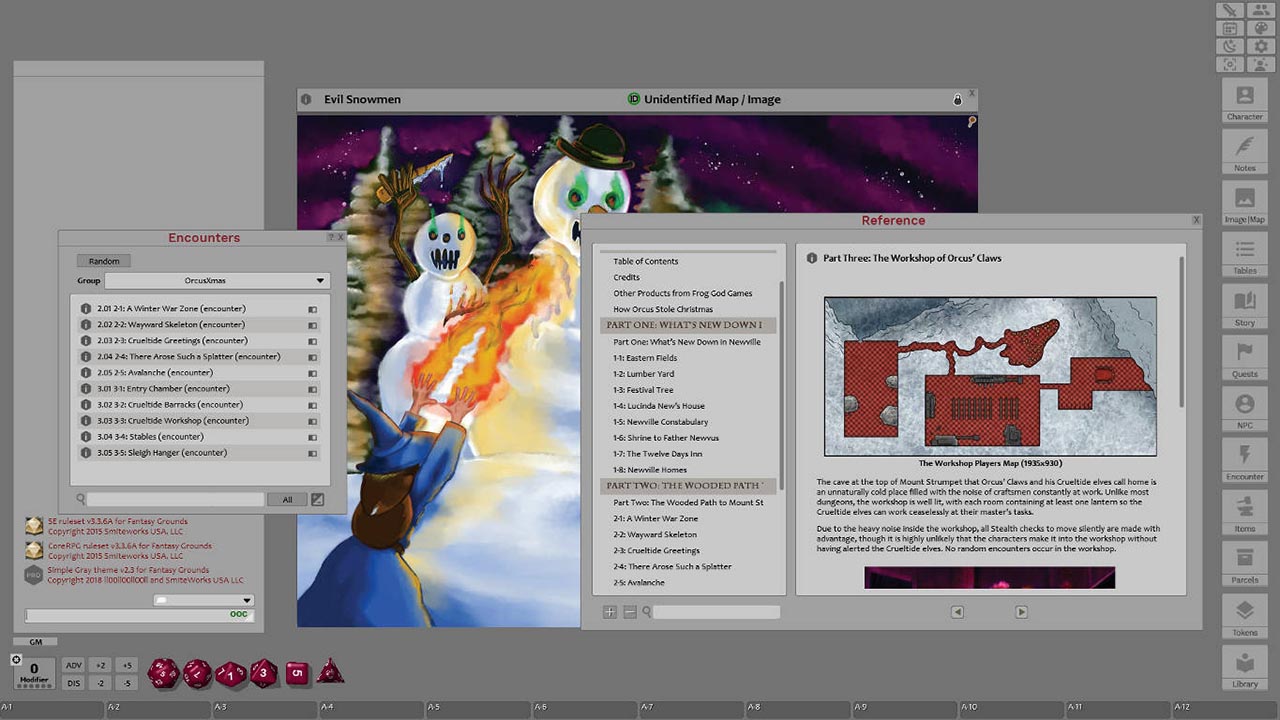The height and width of the screenshot is (720, 1280).
Task: Enable the ADV advantage roll modifier
Action: 74,664
